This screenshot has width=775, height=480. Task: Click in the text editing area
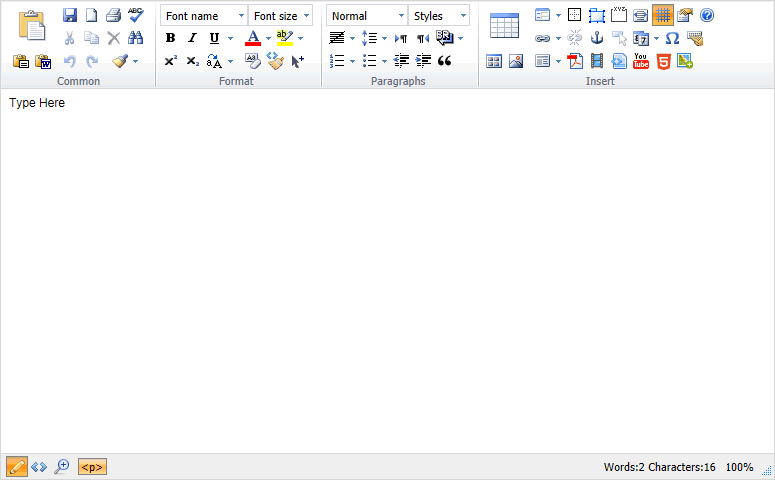click(x=387, y=270)
